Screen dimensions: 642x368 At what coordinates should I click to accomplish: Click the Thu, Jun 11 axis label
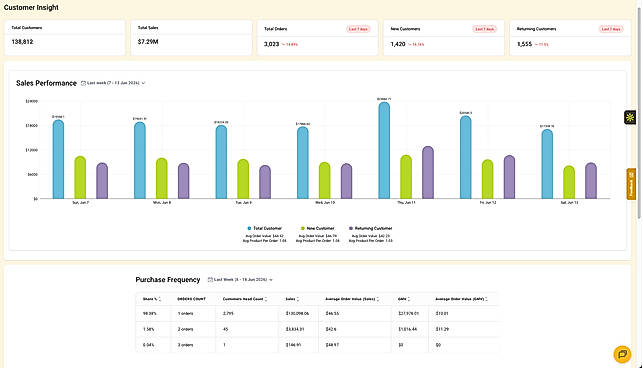406,203
